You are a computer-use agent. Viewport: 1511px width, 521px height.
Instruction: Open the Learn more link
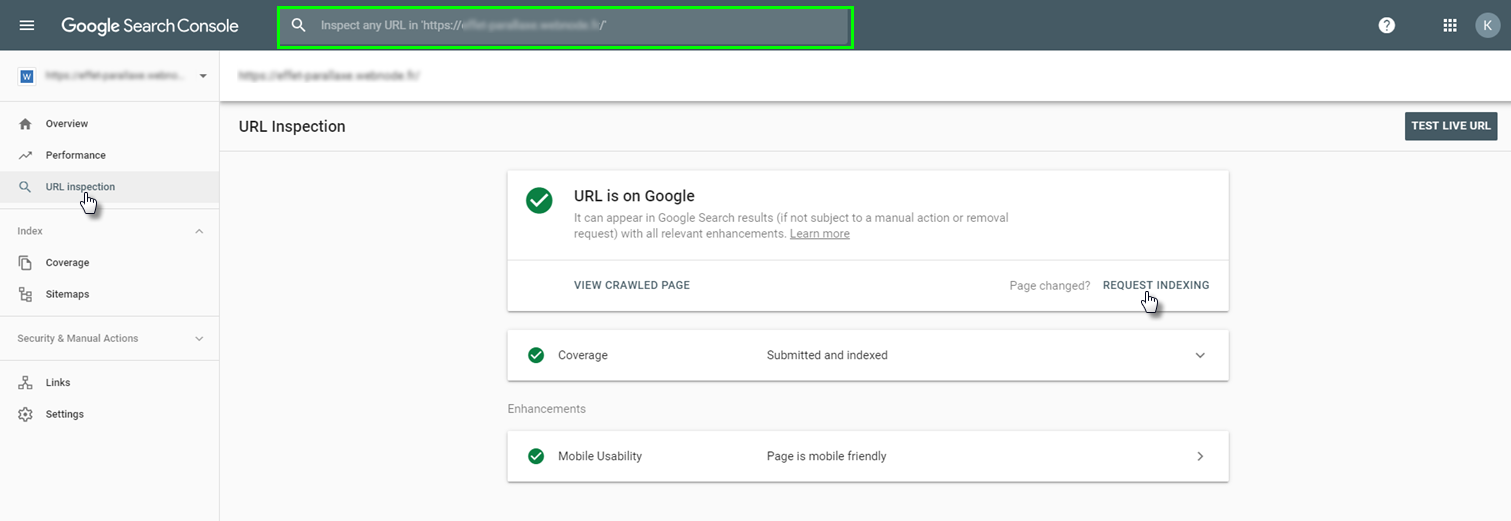(819, 234)
